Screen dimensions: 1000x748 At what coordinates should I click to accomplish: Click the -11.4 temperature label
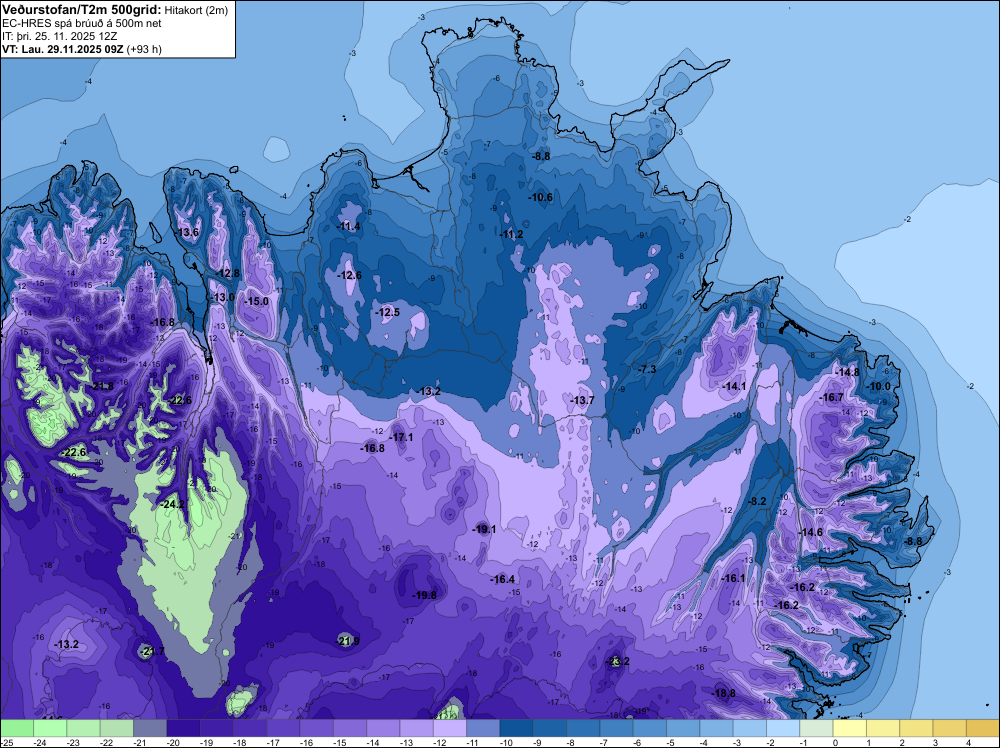pyautogui.click(x=349, y=226)
